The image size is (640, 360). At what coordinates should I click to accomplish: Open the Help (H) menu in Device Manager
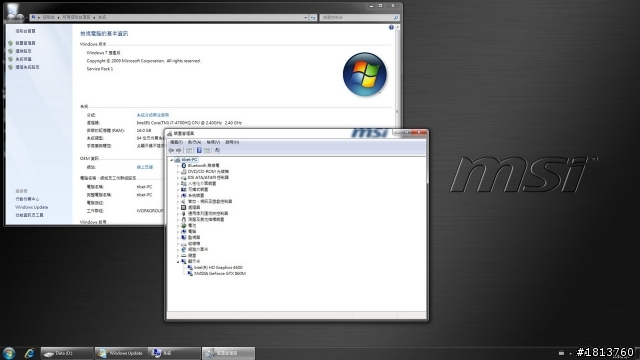click(x=232, y=142)
